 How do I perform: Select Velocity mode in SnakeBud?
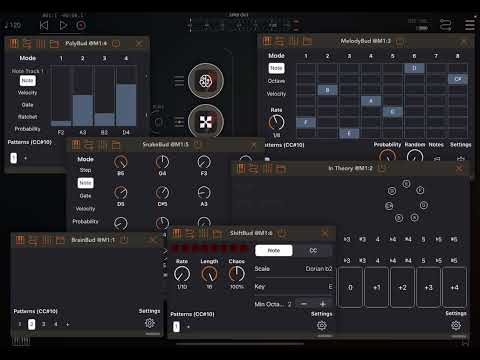pyautogui.click(x=85, y=209)
